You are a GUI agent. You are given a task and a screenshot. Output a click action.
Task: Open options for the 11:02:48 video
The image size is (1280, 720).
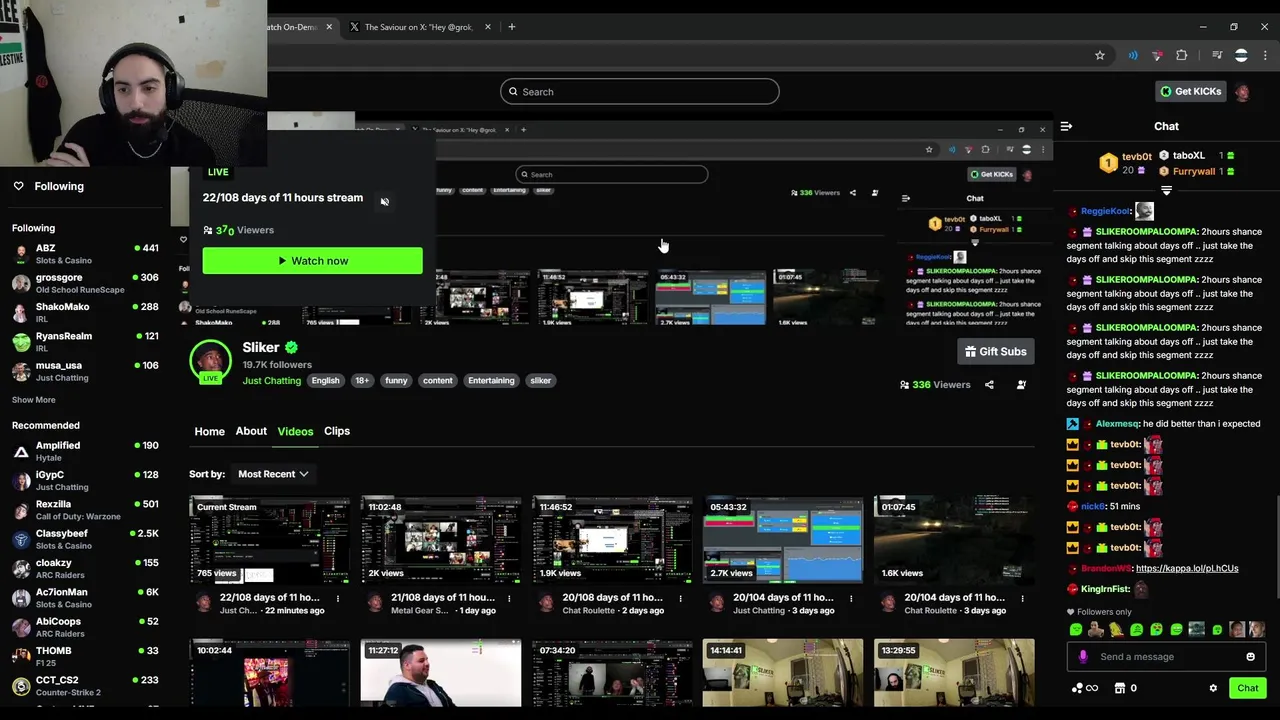pos(509,598)
